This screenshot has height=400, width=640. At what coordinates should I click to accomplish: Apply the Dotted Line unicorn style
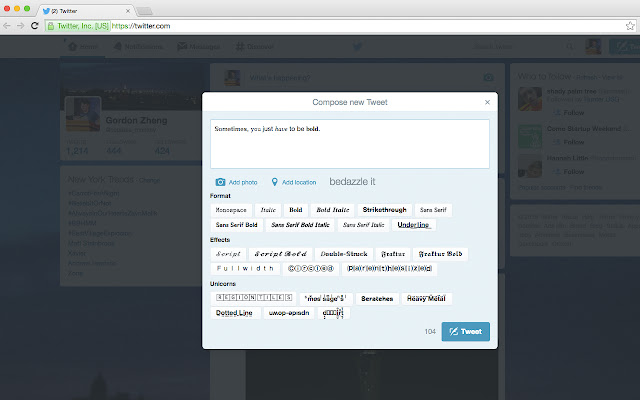(x=235, y=313)
